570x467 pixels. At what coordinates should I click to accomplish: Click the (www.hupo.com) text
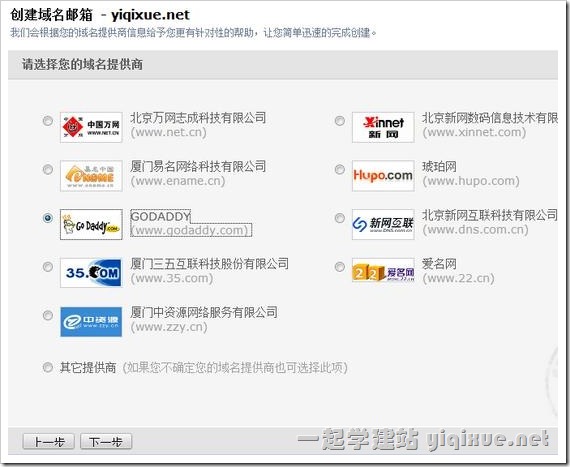pyautogui.click(x=471, y=181)
